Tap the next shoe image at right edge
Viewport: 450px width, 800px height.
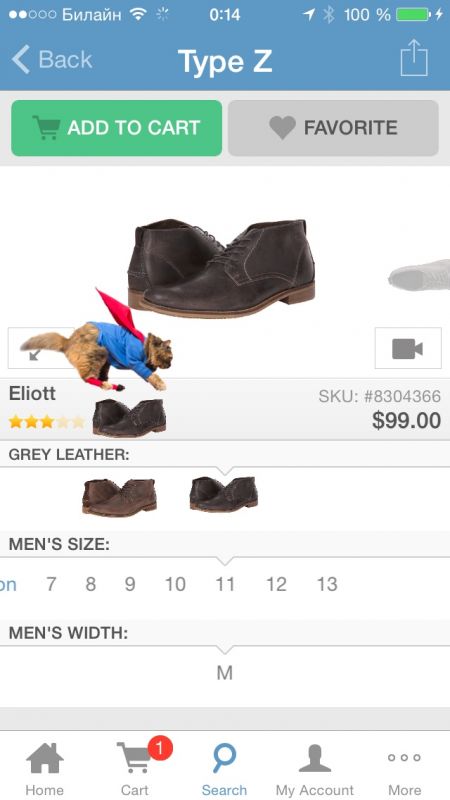point(419,276)
